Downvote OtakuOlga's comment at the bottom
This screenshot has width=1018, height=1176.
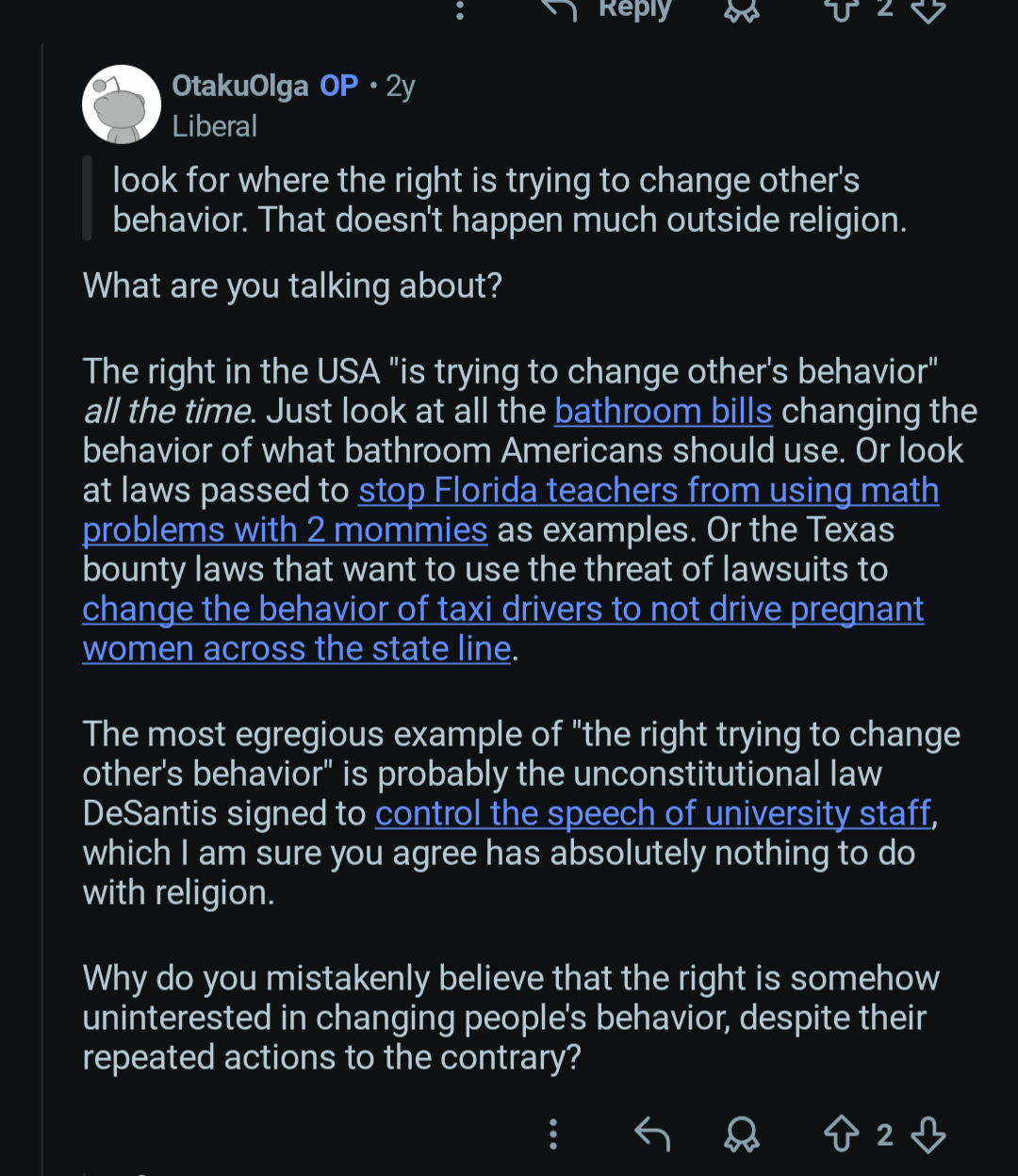pyautogui.click(x=928, y=1135)
